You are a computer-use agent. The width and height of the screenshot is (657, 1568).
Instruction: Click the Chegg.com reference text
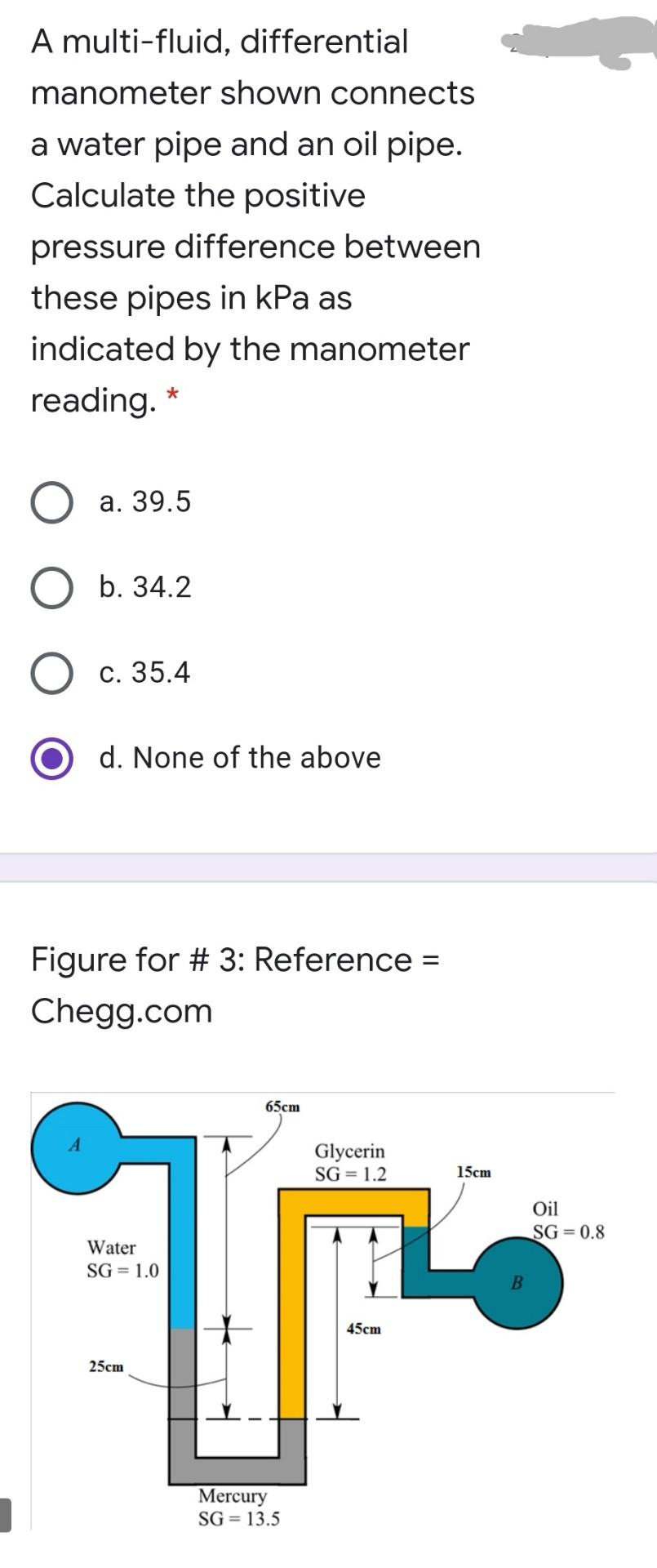pos(122,1010)
